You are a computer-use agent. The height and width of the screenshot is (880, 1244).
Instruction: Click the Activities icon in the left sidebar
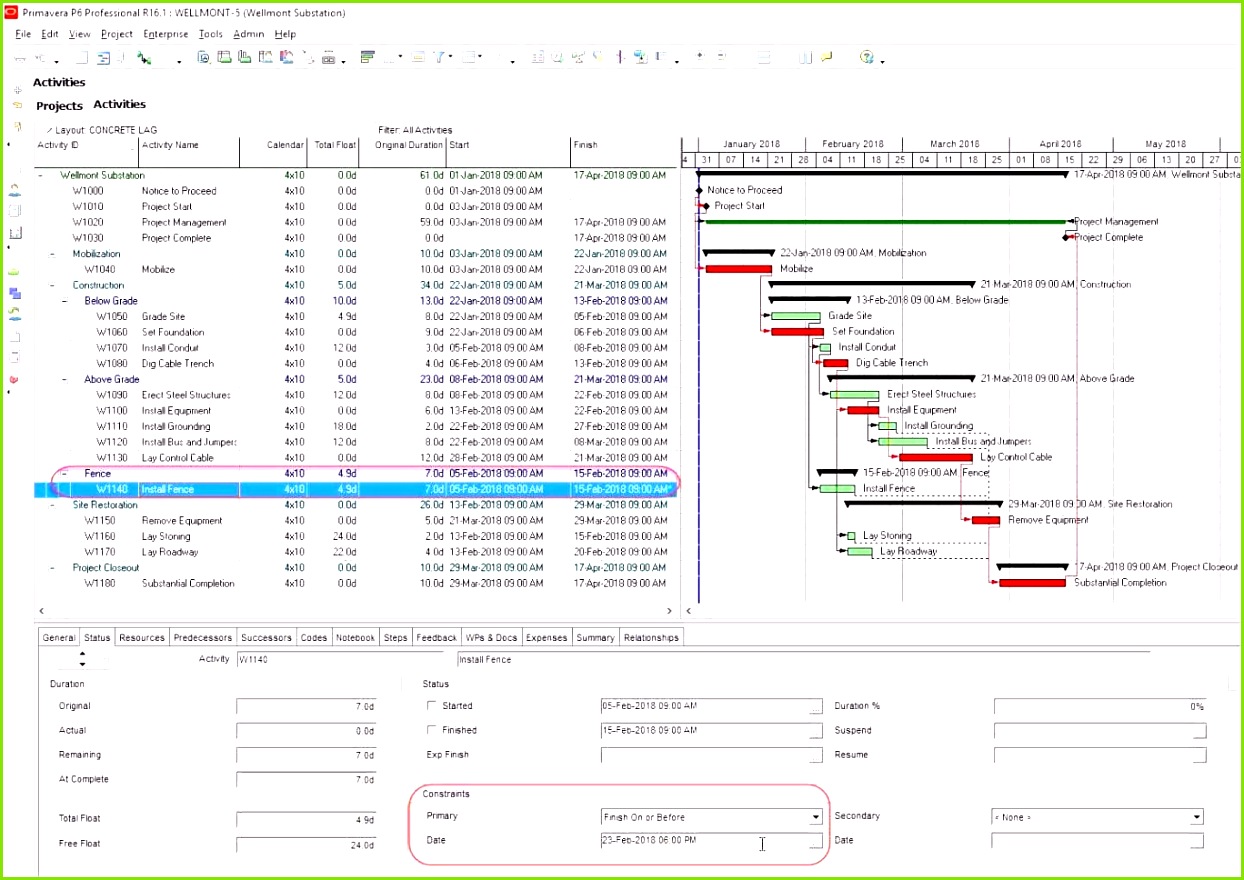[x=13, y=232]
